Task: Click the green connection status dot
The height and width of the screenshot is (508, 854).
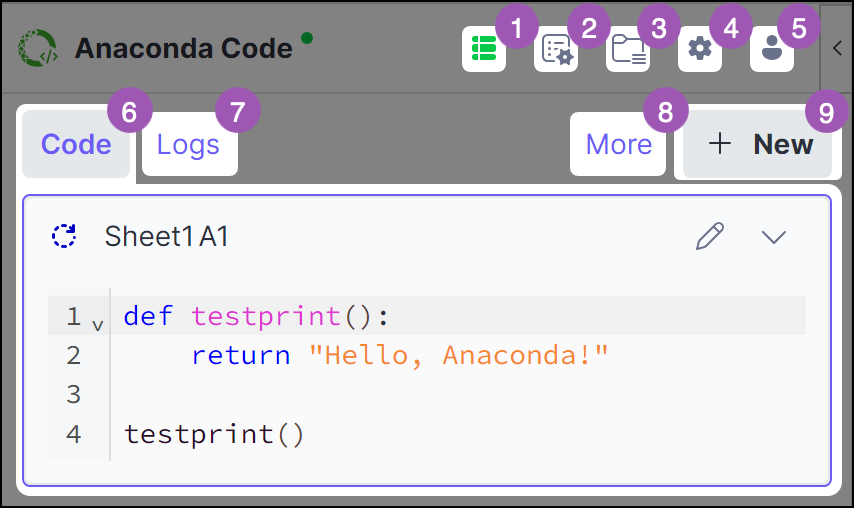Action: [x=307, y=38]
